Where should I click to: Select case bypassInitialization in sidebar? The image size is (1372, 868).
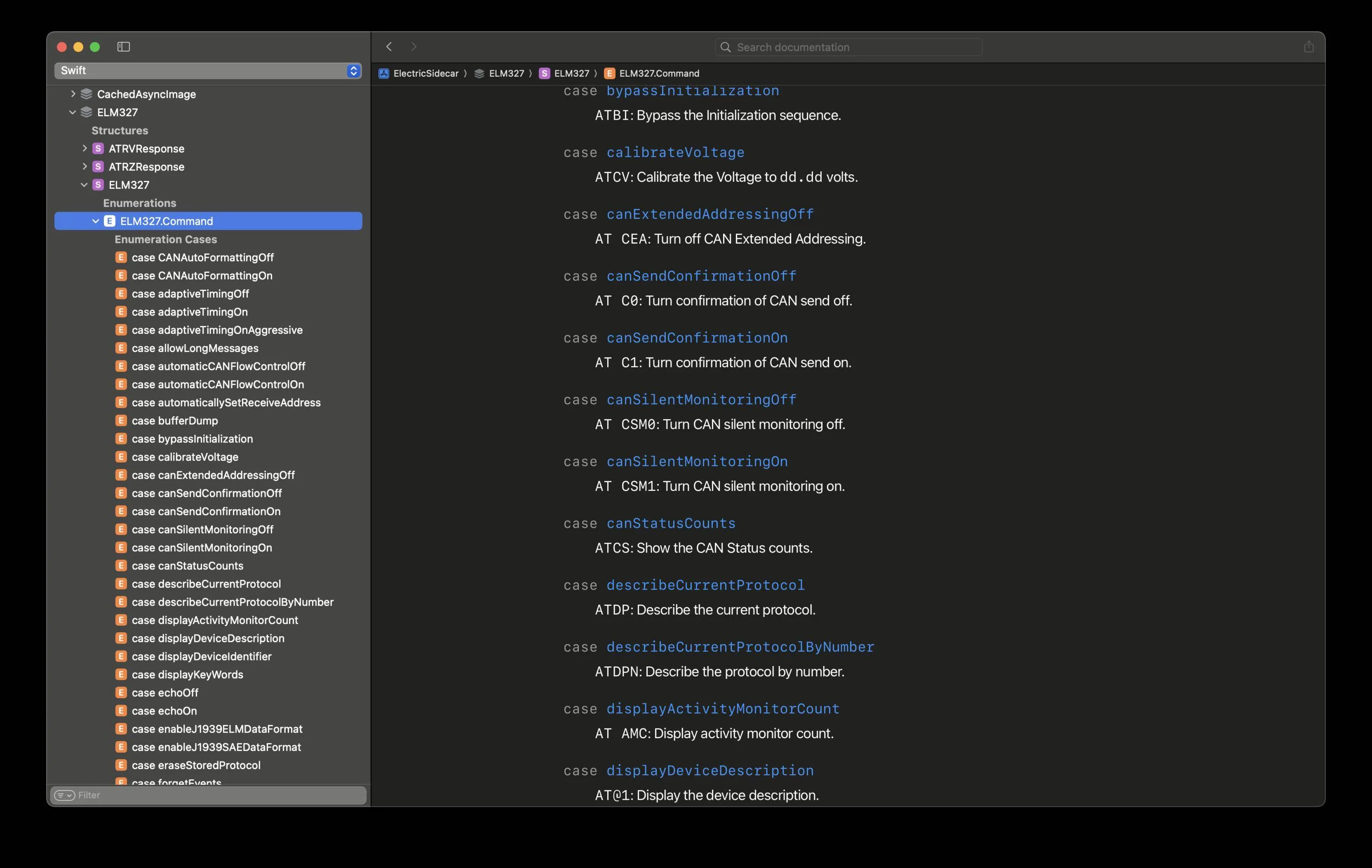tap(192, 438)
